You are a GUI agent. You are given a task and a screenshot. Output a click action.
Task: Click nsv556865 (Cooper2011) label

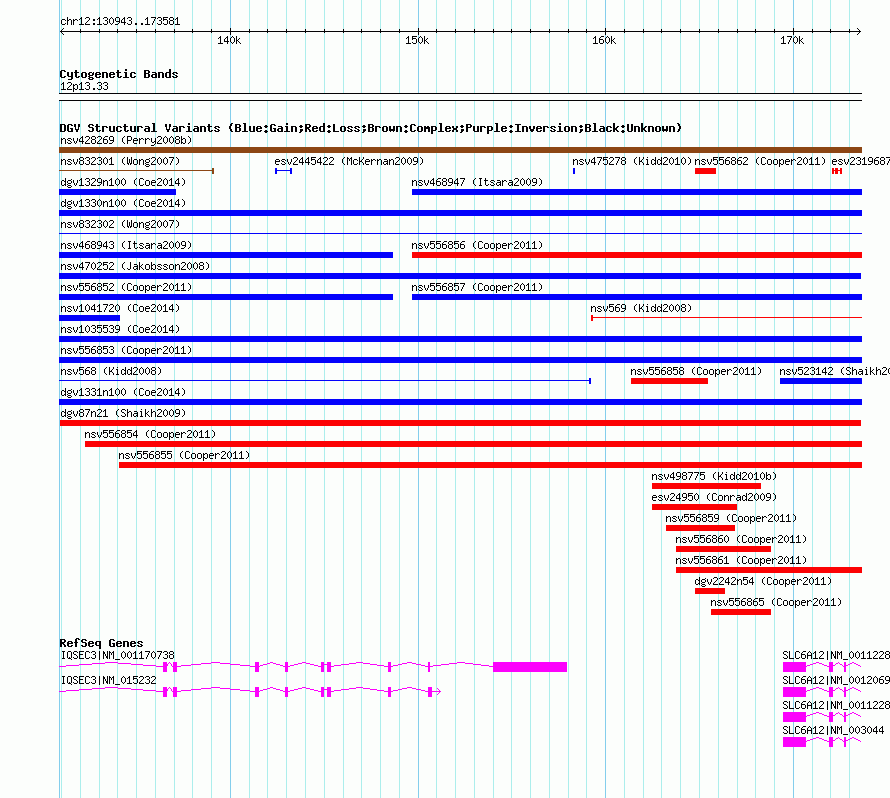click(x=776, y=602)
